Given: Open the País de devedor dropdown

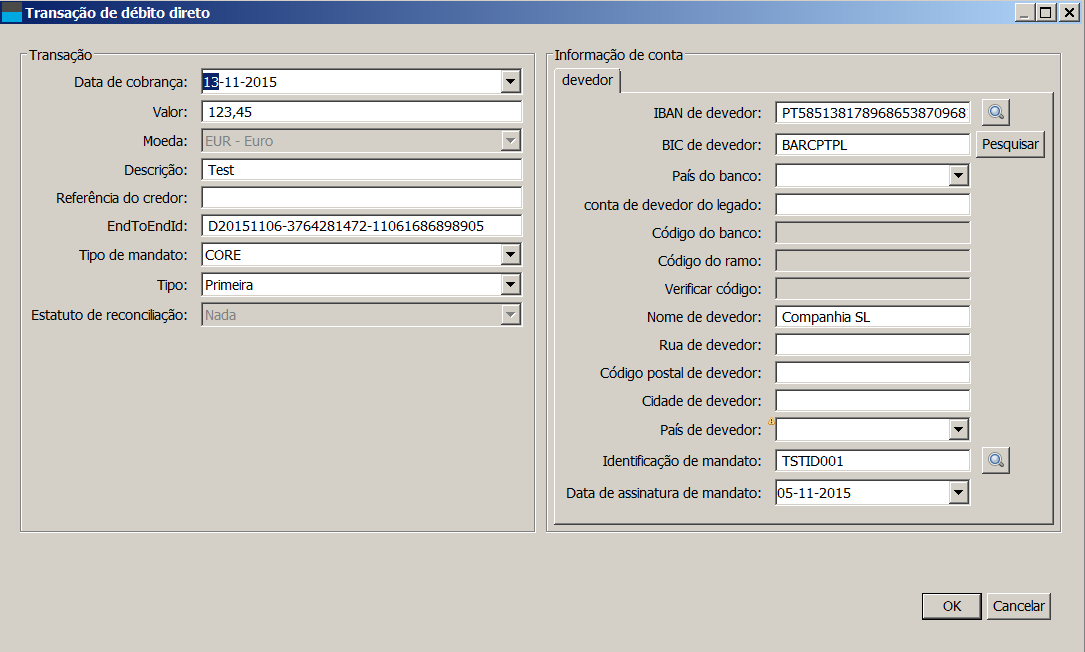Looking at the screenshot, I should point(959,430).
